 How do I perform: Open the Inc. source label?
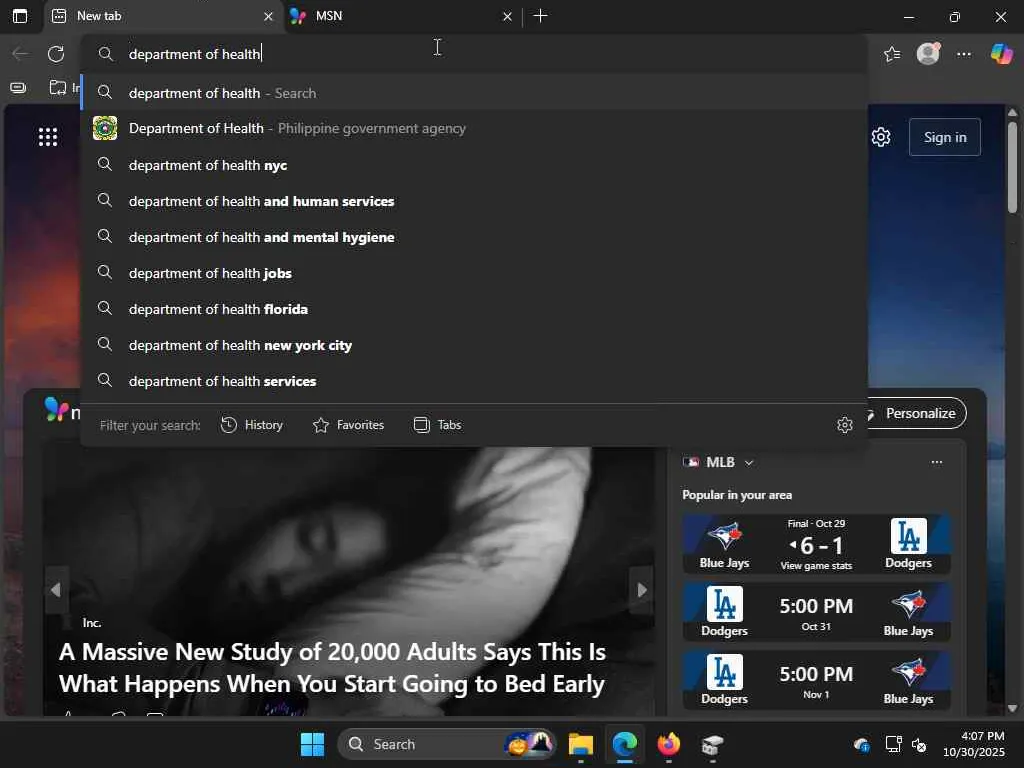[x=92, y=623]
